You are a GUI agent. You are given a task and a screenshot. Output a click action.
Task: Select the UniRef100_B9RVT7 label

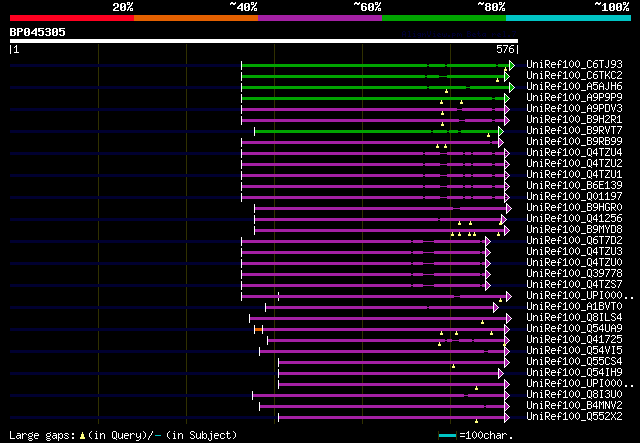click(574, 131)
